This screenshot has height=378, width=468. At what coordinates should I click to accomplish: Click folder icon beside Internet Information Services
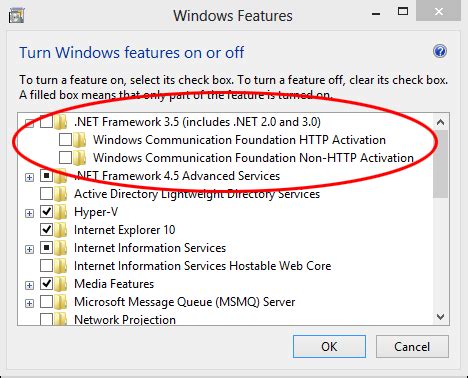pos(61,248)
